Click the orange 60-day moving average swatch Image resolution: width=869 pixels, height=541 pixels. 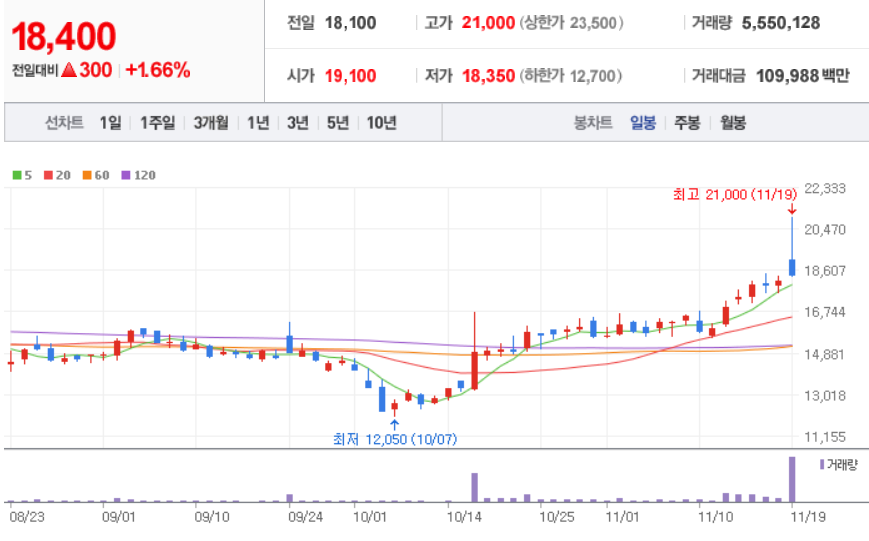click(x=87, y=175)
